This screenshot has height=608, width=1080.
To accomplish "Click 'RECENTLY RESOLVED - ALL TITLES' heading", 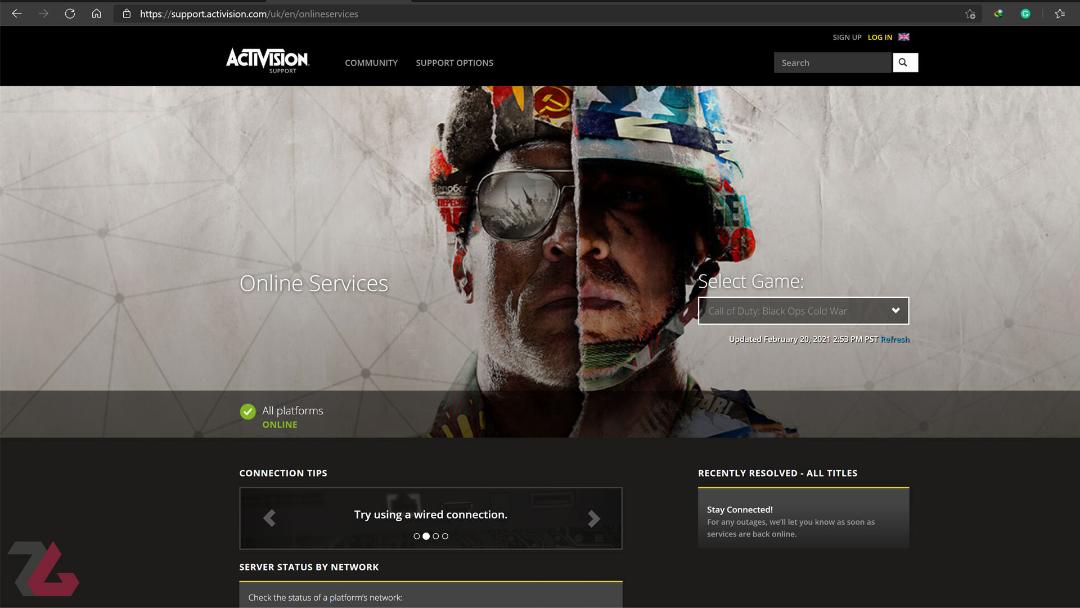I will [x=778, y=473].
